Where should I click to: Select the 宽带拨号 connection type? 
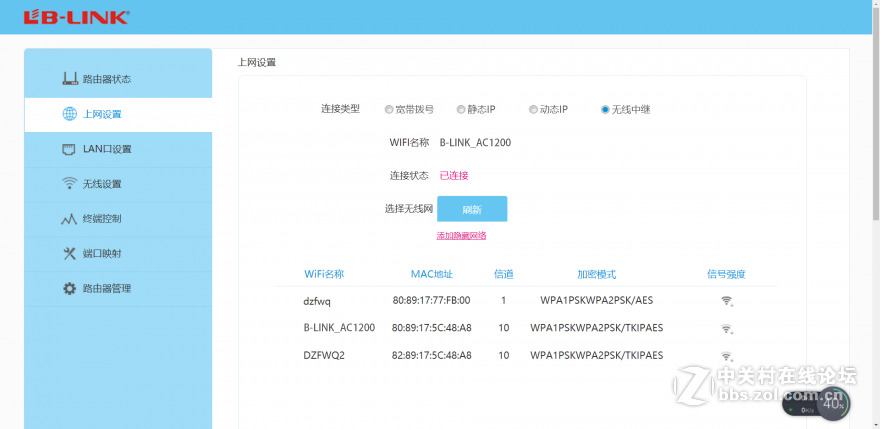(389, 110)
